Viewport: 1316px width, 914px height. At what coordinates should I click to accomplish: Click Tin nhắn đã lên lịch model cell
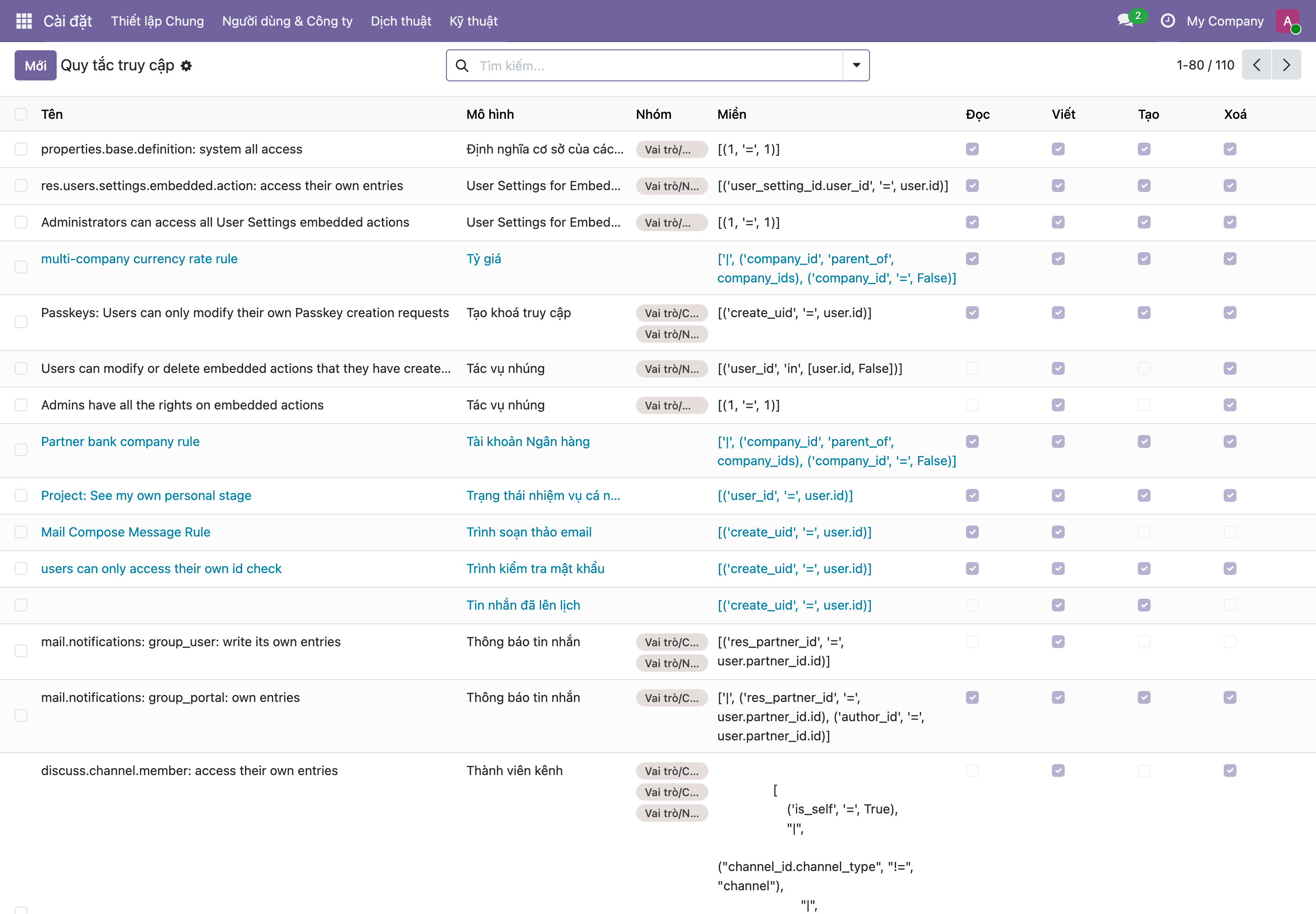click(x=523, y=606)
